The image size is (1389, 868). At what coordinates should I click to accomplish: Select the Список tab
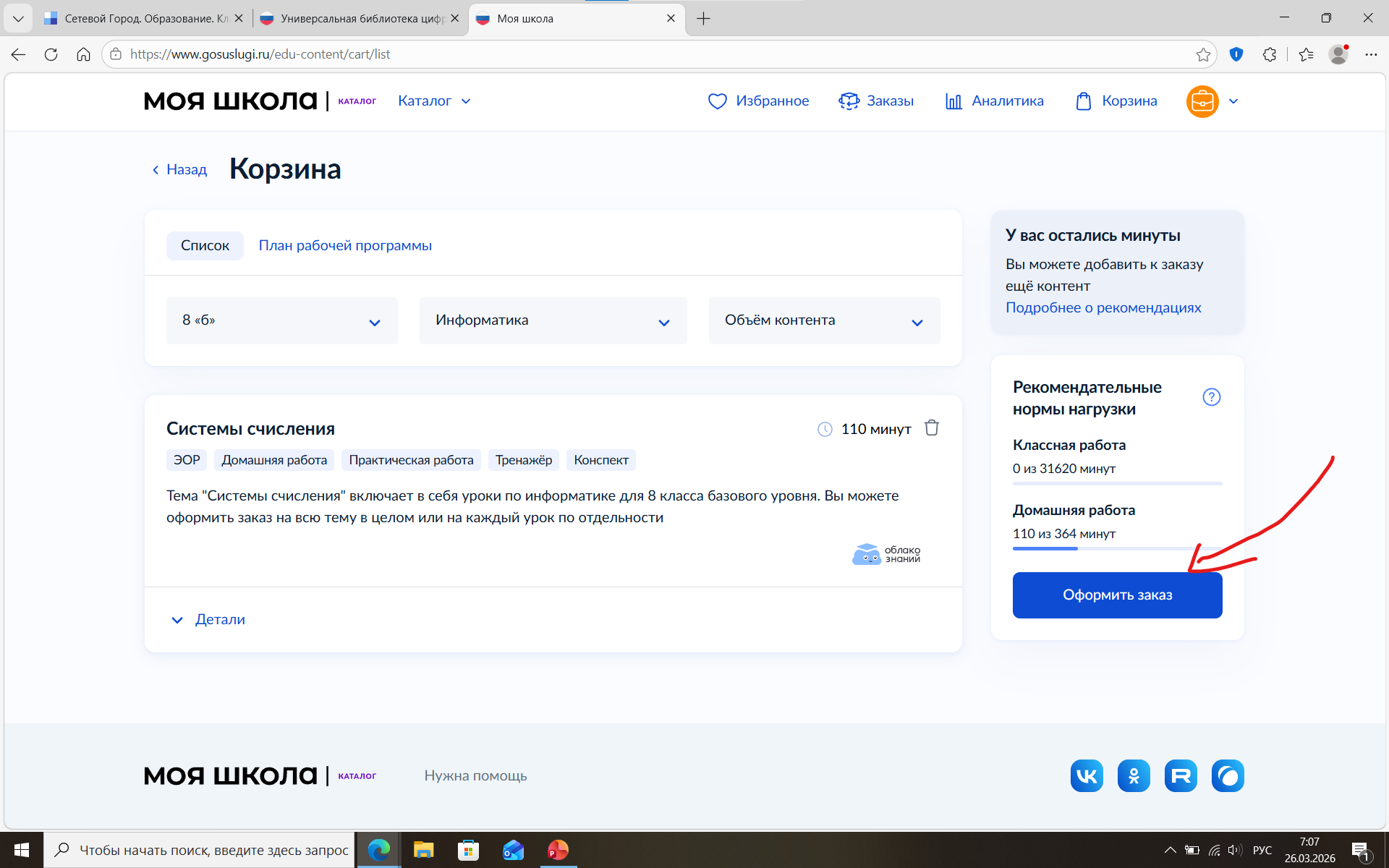(x=205, y=246)
